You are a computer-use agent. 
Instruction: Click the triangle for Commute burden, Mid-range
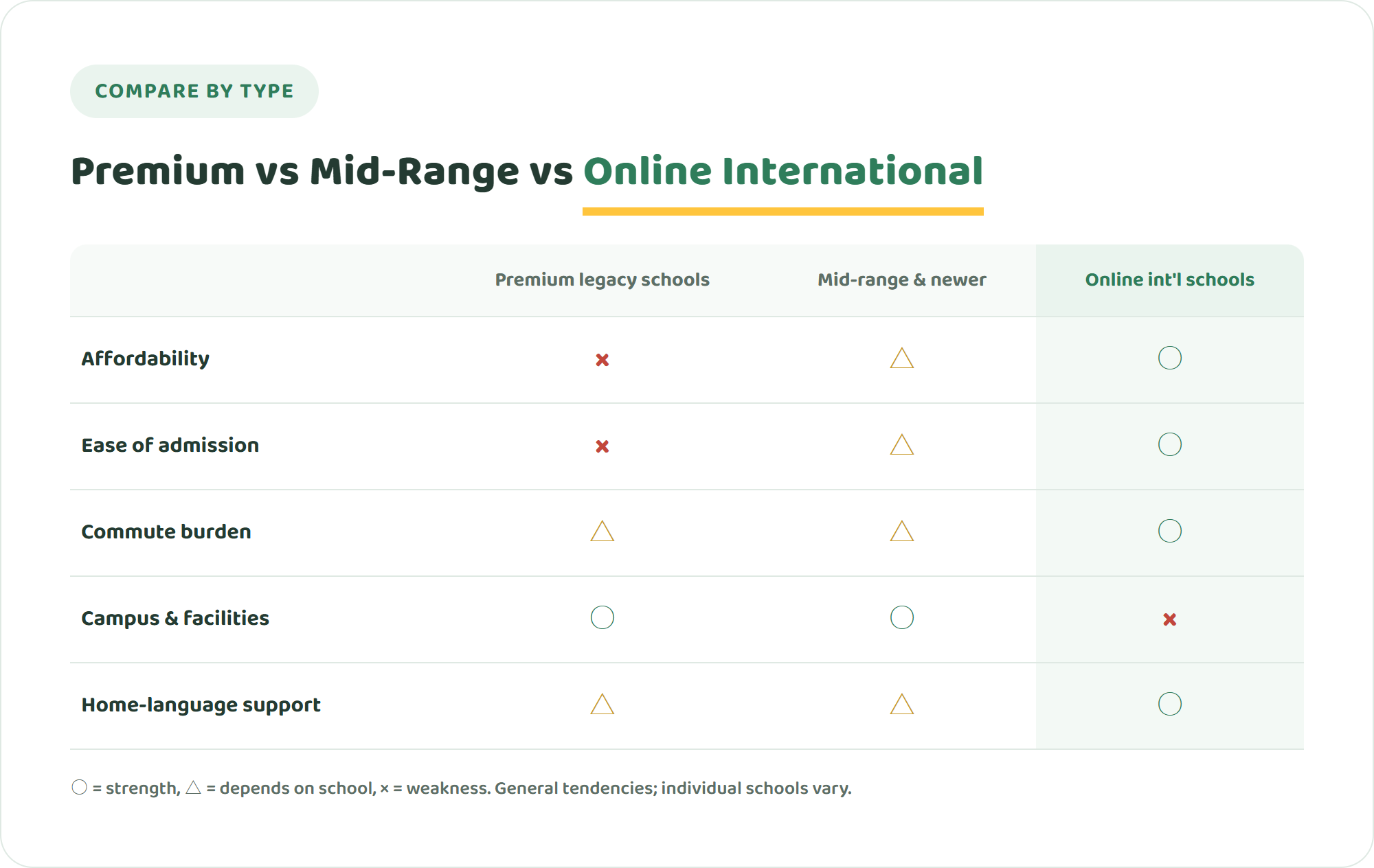click(x=902, y=531)
